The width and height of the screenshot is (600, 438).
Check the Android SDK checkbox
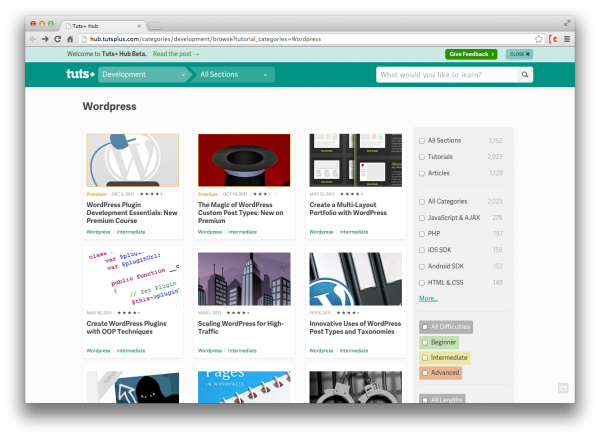tap(422, 266)
